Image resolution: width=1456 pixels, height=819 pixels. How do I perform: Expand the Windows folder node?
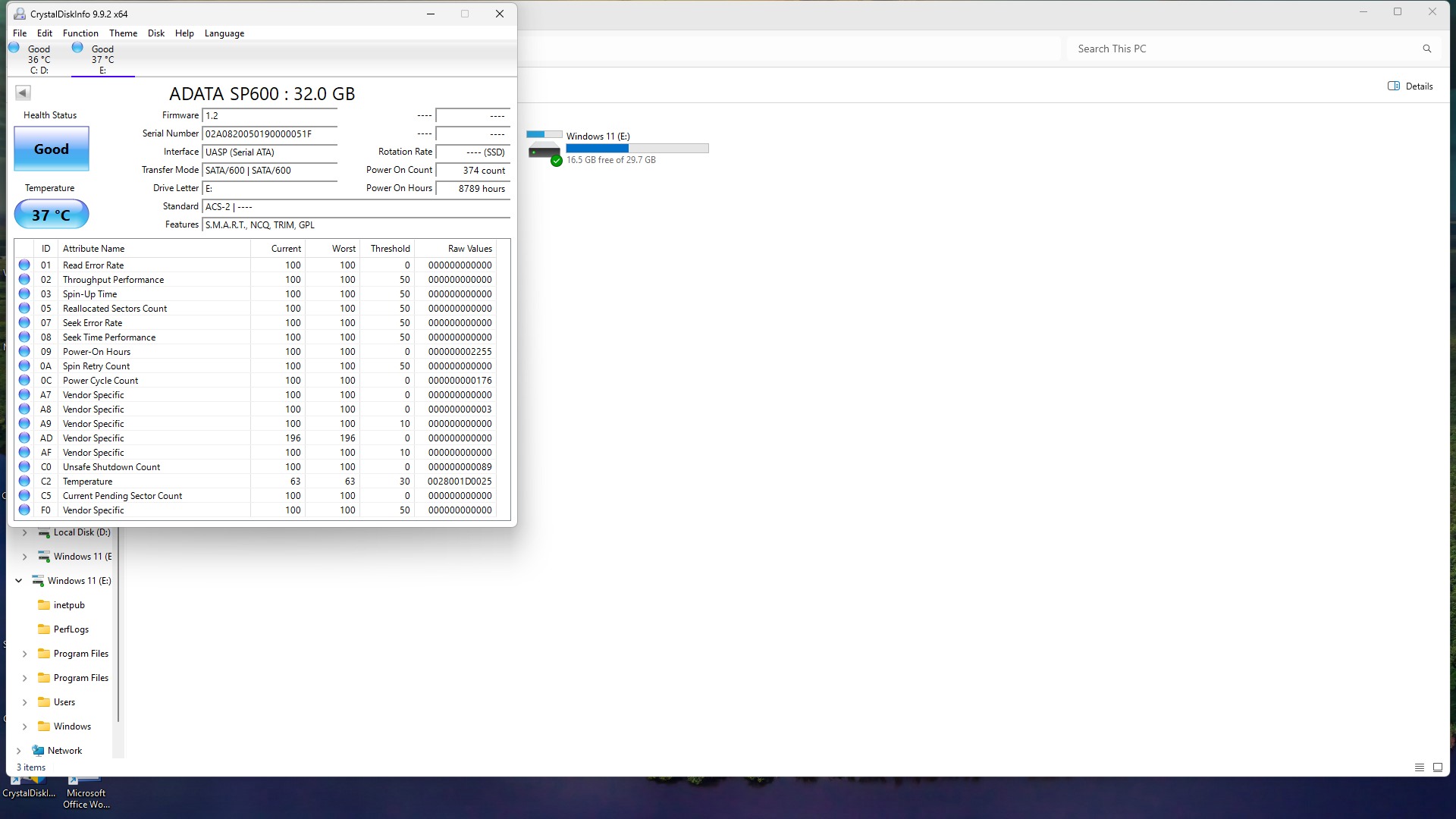tap(24, 726)
